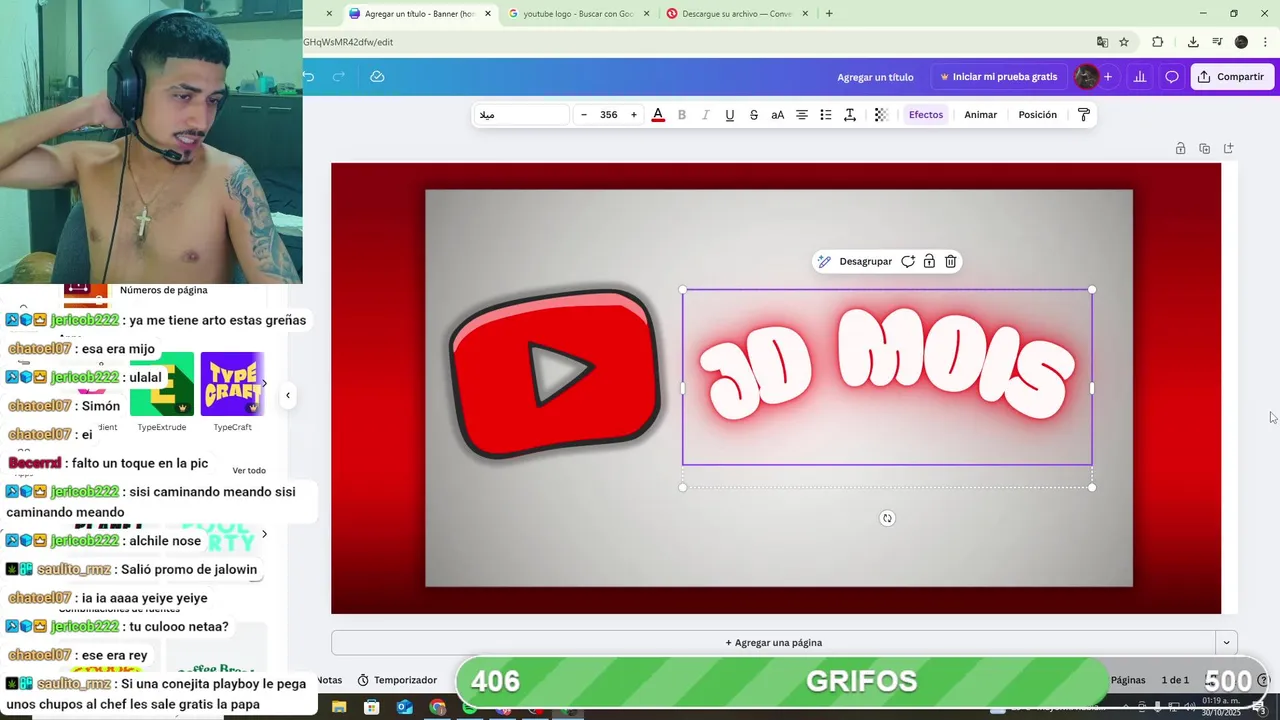Select the TypeCraft app thumbnail
The width and height of the screenshot is (1280, 720).
tap(232, 384)
